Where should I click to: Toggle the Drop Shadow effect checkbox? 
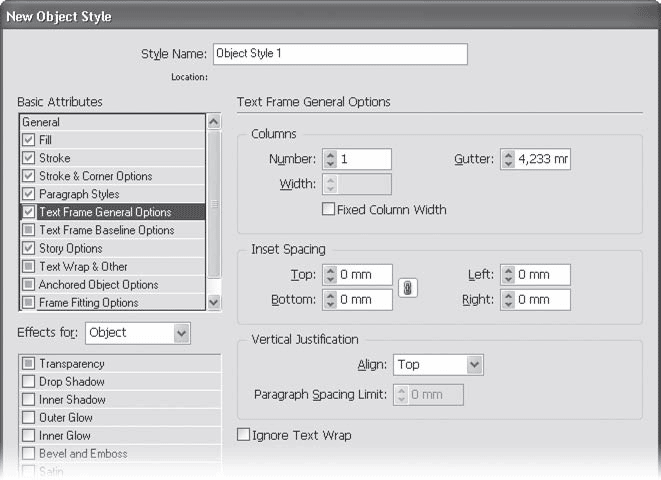[28, 382]
